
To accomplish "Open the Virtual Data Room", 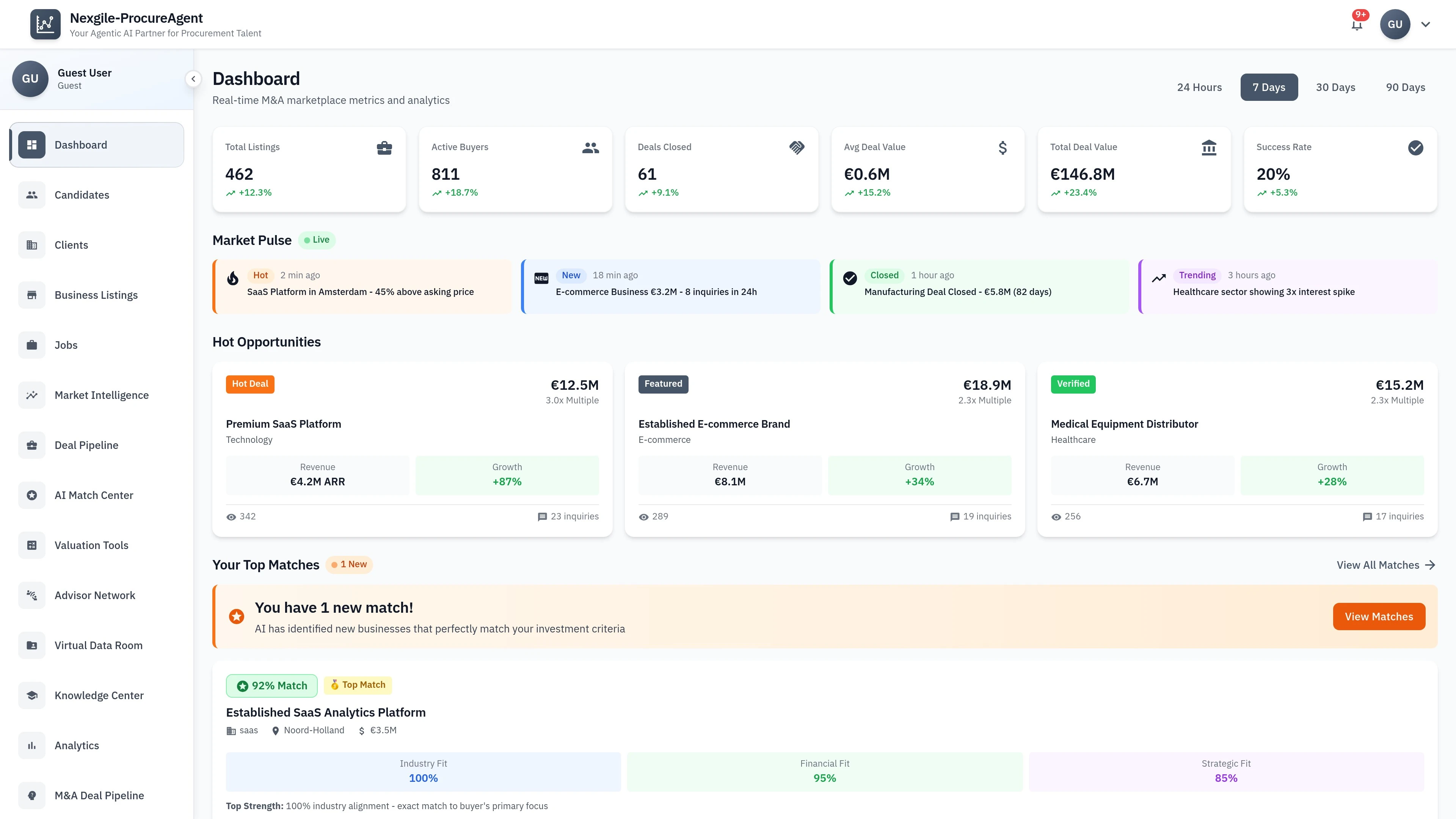I will click(x=98, y=645).
